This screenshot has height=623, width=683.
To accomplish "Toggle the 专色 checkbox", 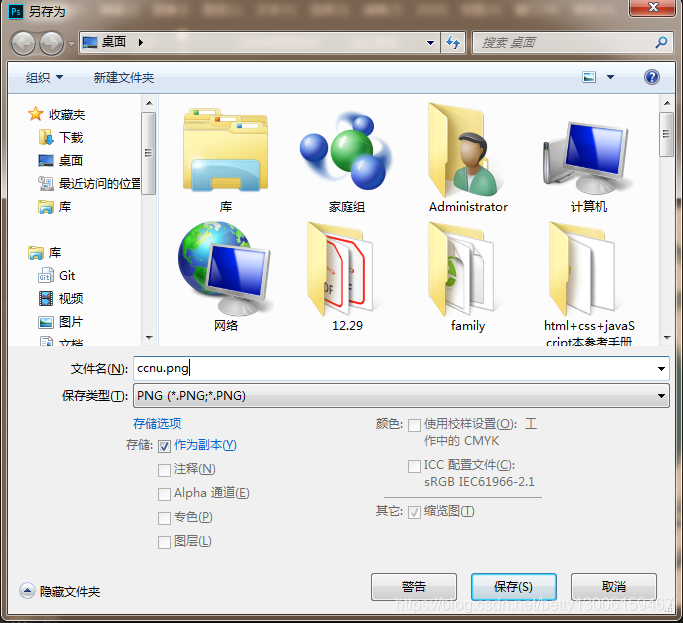I will click(164, 518).
